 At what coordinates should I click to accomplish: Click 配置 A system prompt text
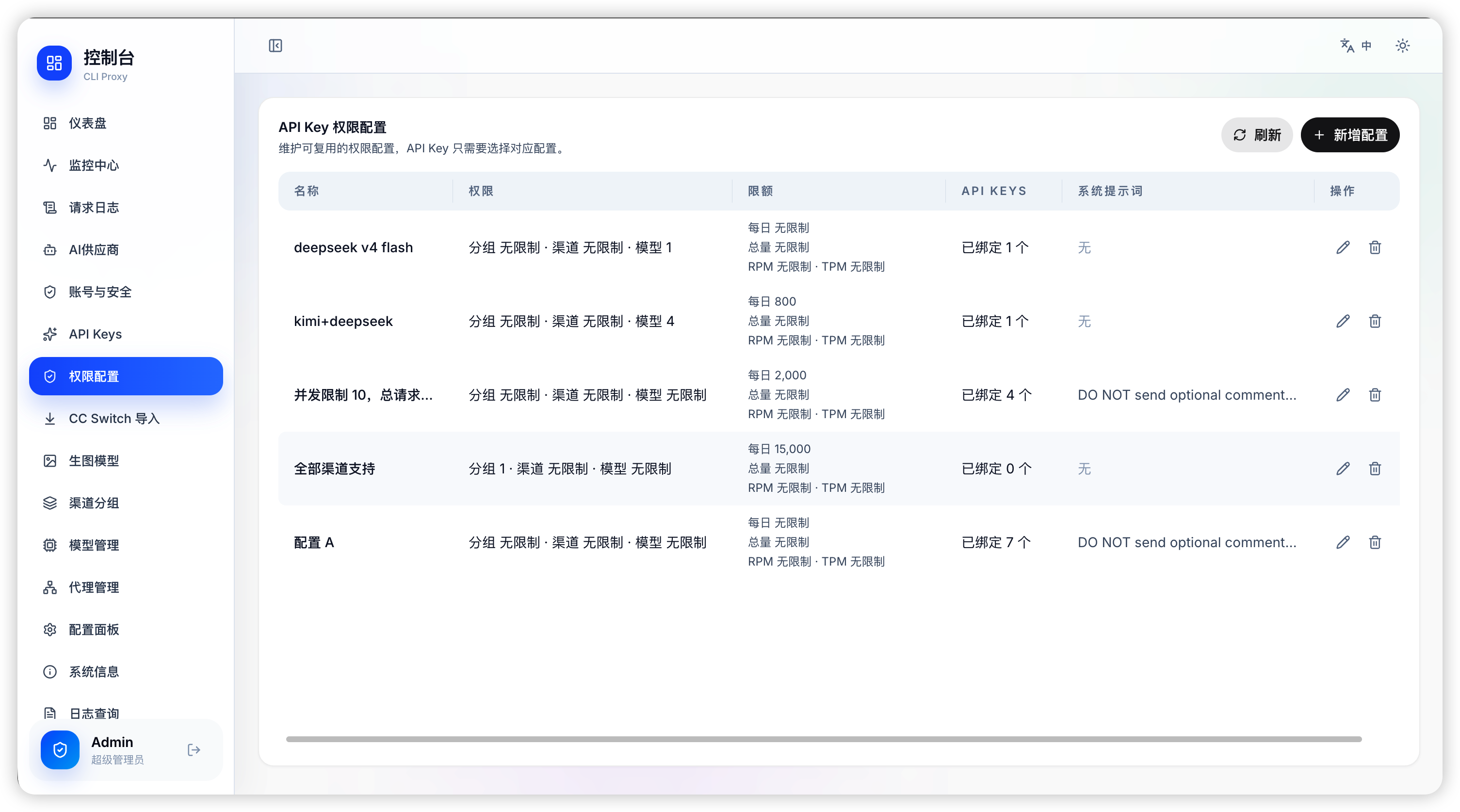click(x=1187, y=542)
